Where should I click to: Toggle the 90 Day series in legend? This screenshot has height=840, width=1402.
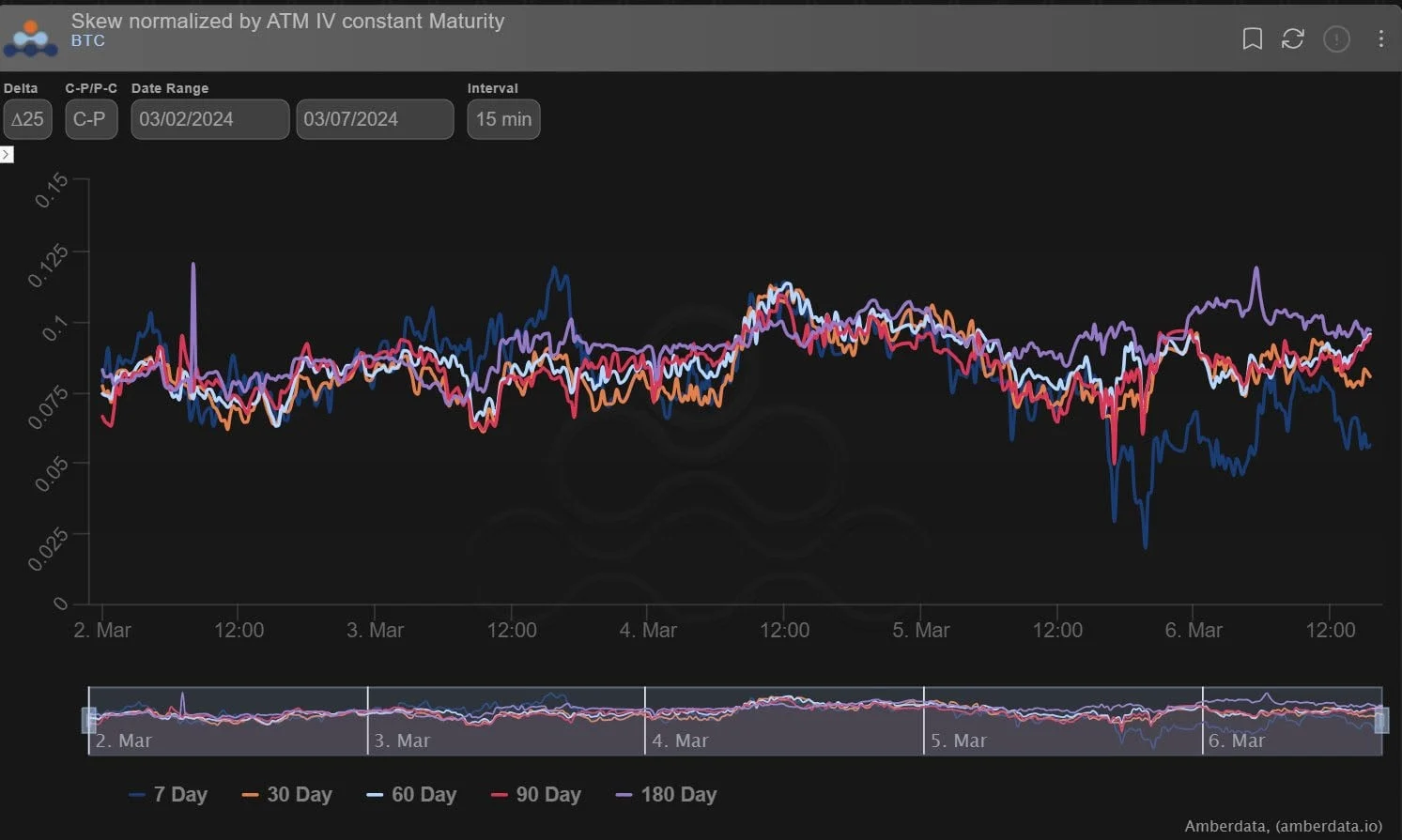[536, 795]
